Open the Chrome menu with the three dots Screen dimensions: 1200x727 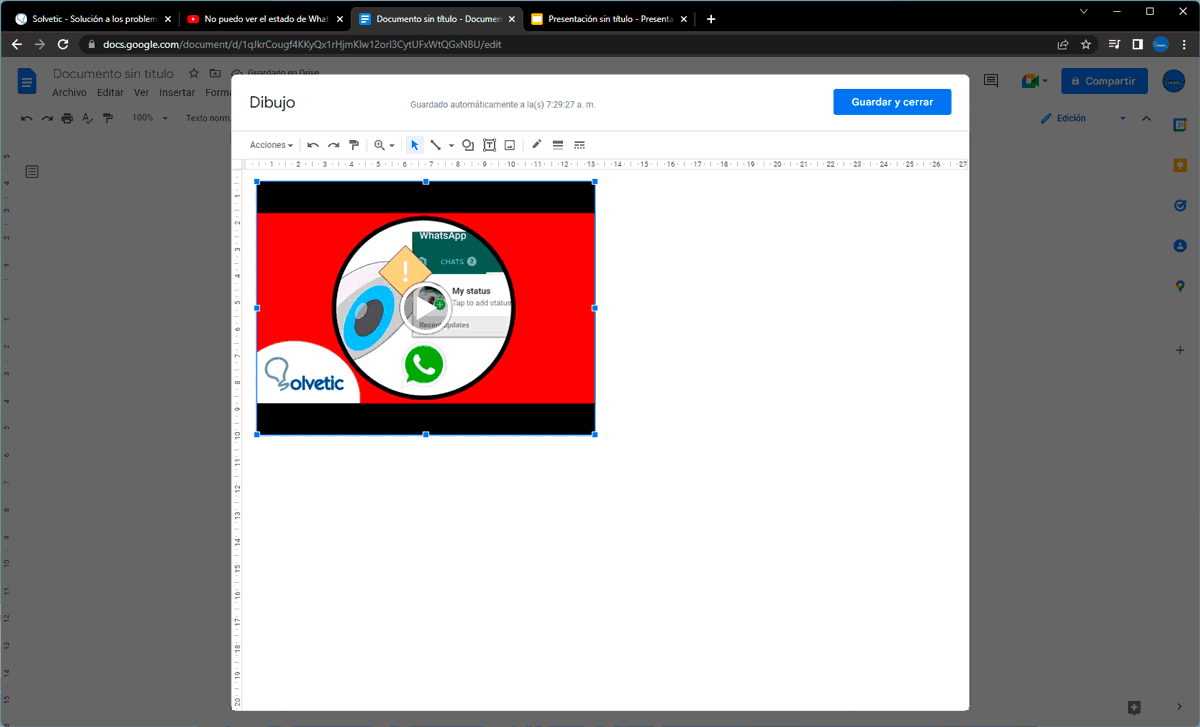coord(1184,44)
